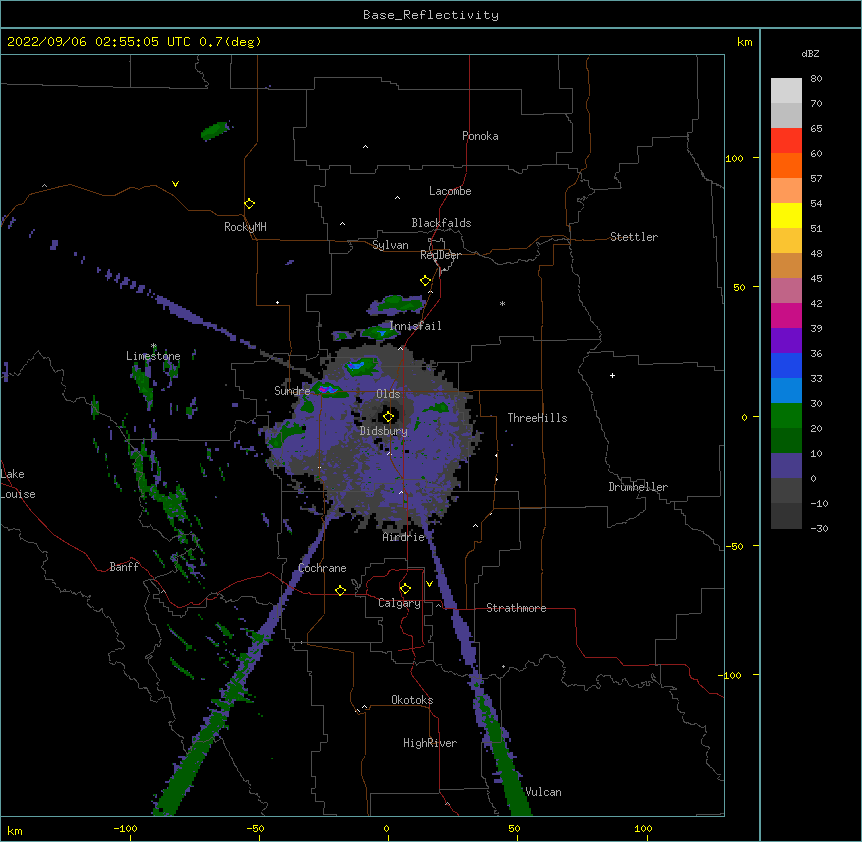Click the orange 57-60 dBZ legend swatch

786,165
